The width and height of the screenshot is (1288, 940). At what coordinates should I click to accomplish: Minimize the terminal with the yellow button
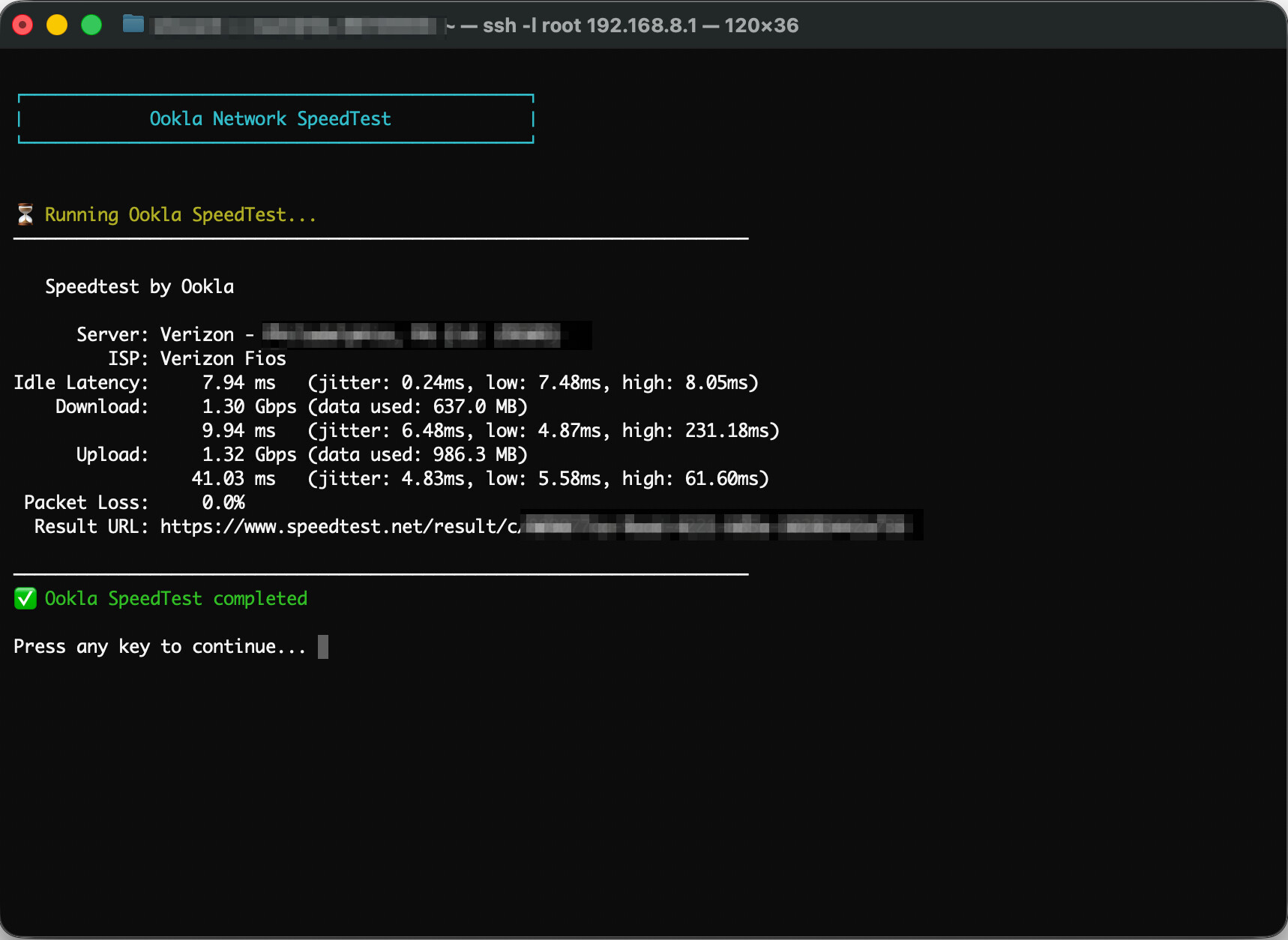(57, 25)
